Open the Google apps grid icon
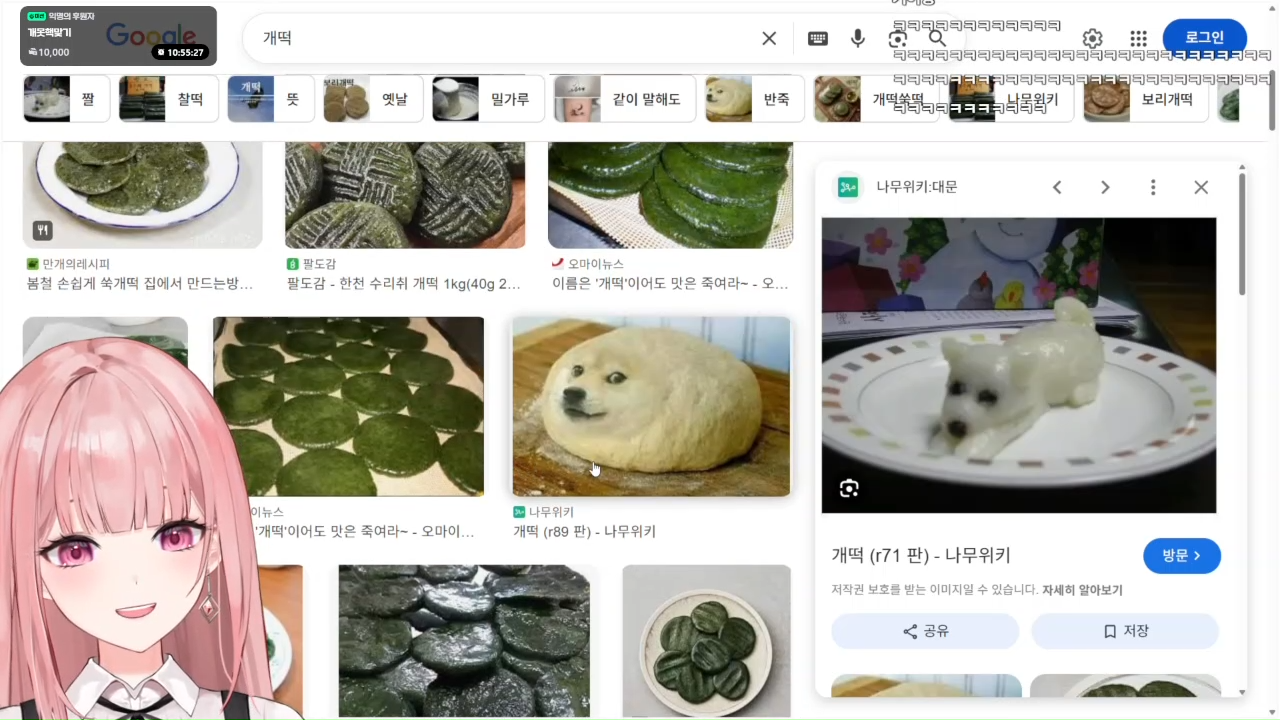 [1138, 38]
